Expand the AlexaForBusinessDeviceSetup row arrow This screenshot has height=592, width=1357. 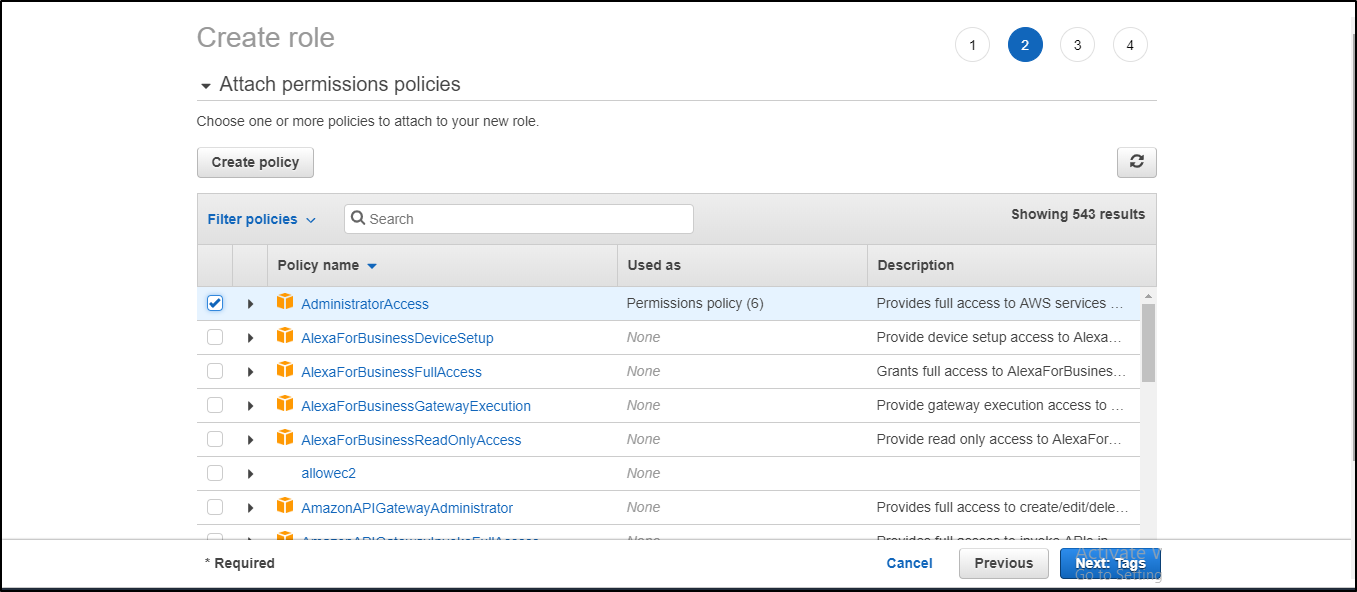(x=250, y=338)
